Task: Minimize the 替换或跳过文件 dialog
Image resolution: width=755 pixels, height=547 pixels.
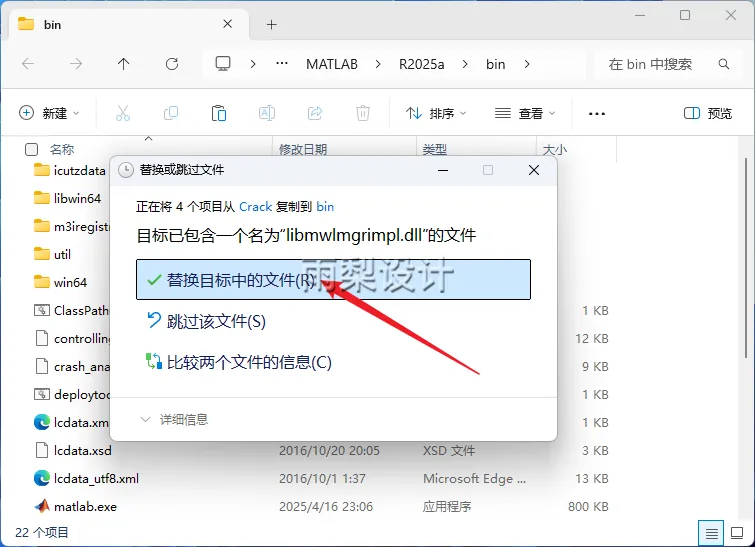Action: [443, 170]
